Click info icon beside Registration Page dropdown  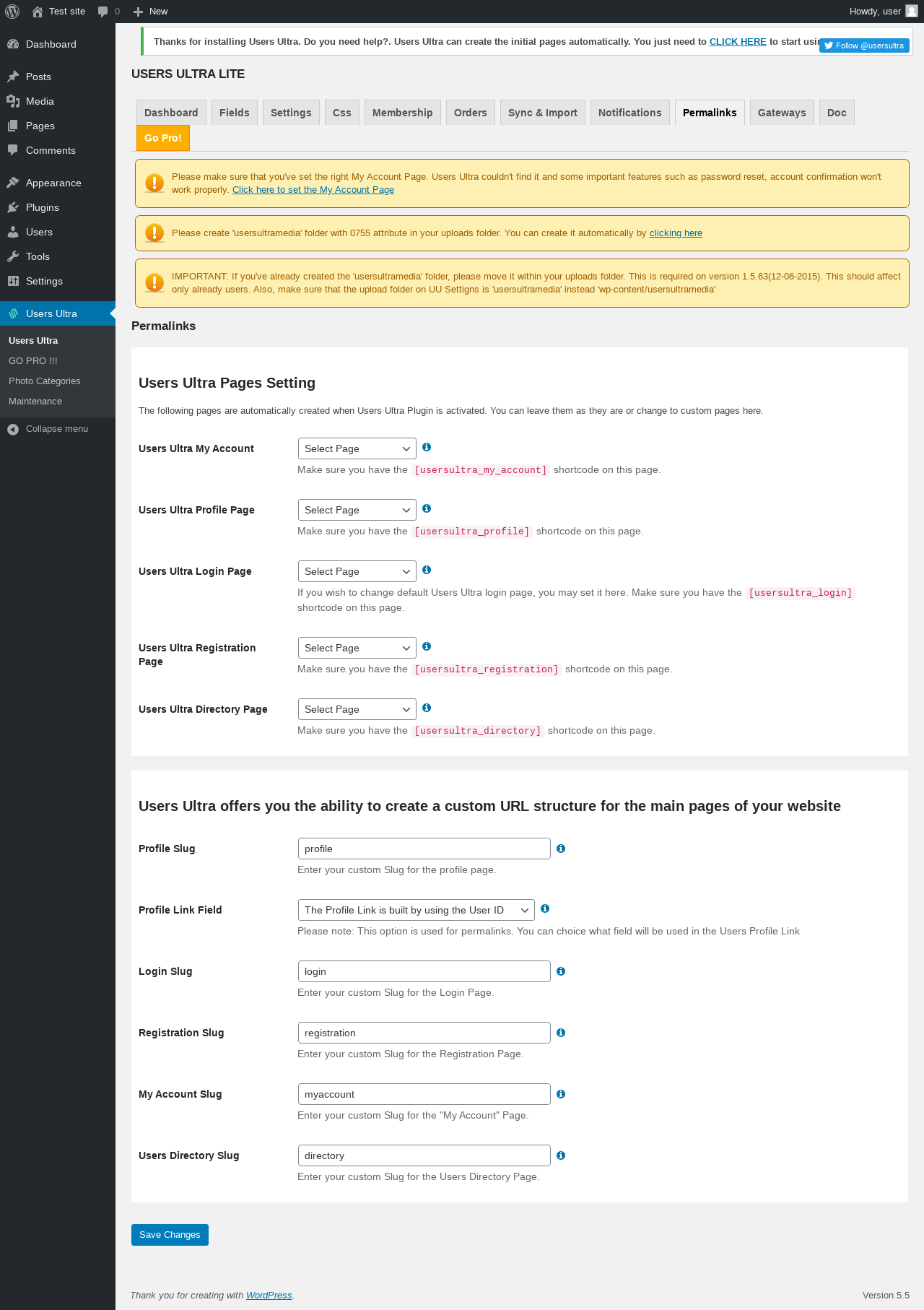click(x=427, y=646)
